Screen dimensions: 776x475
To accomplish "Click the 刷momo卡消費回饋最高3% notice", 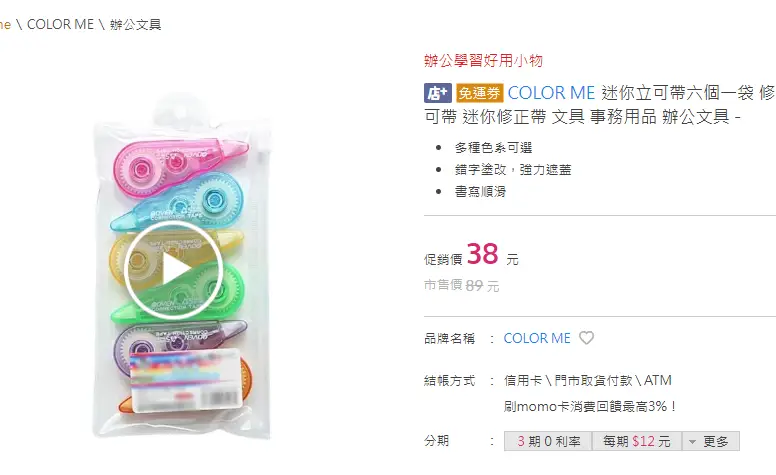I will point(590,406).
